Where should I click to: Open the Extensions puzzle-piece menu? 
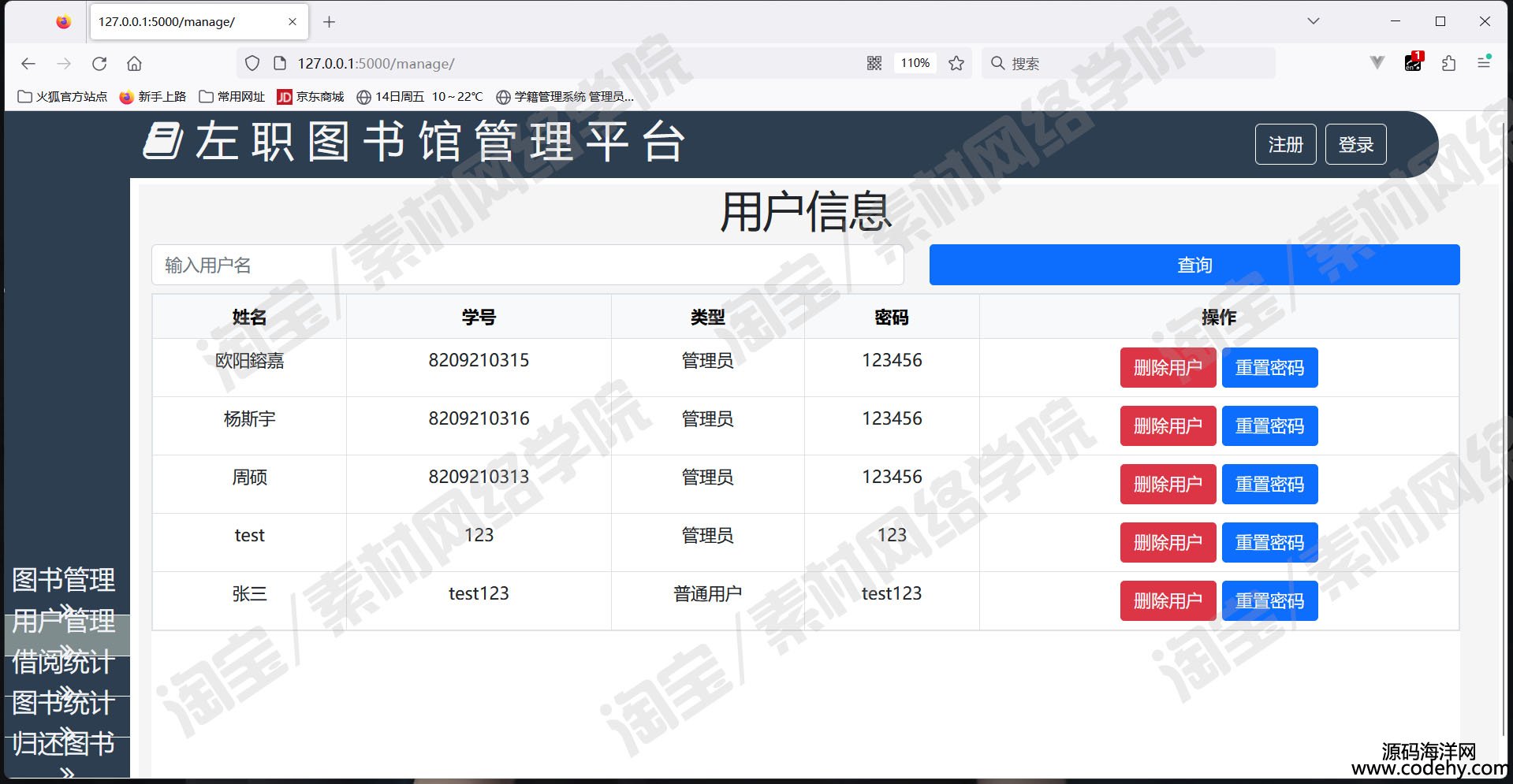[1448, 63]
